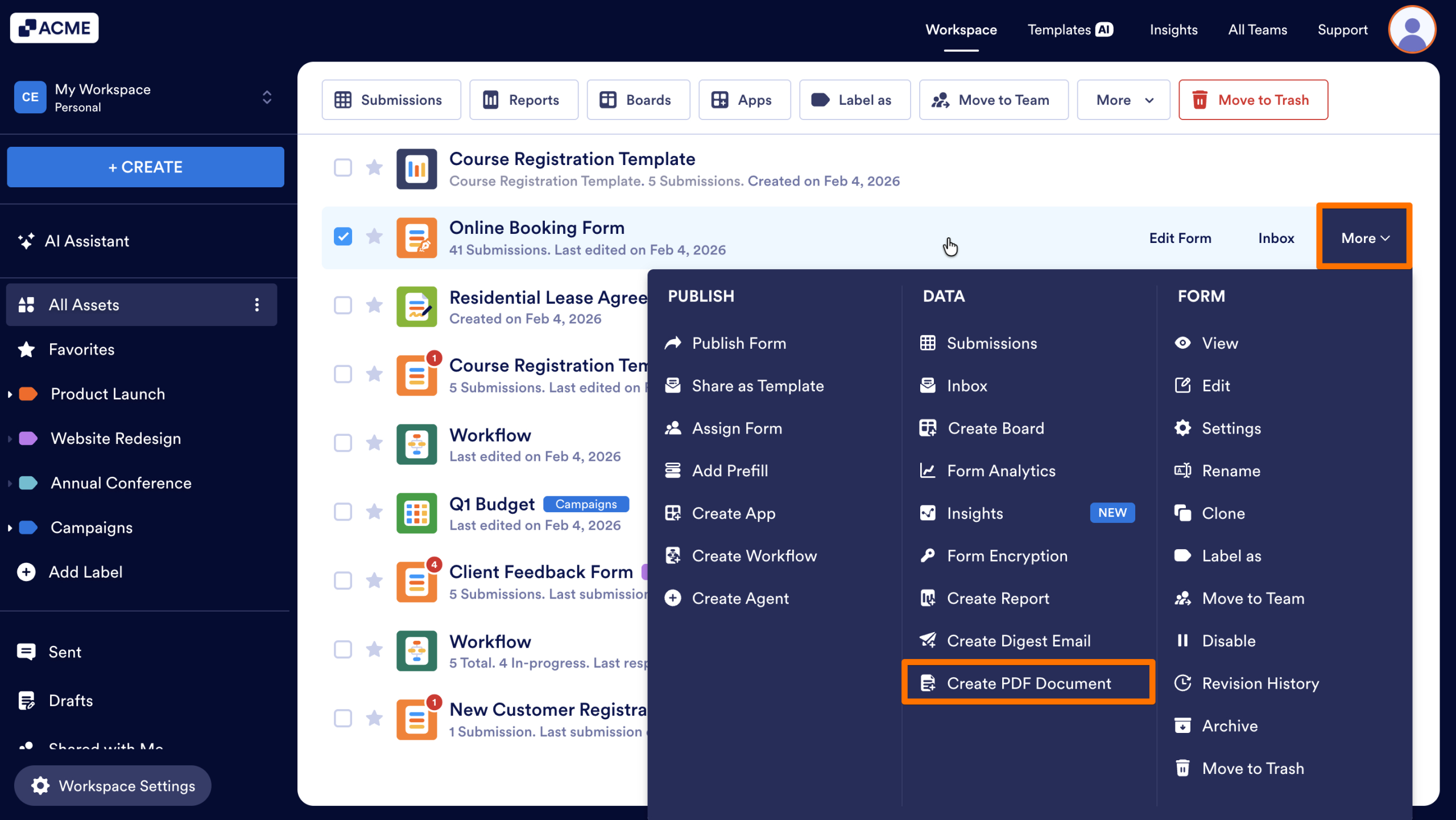1456x820 pixels.
Task: Check the Workflow item checkbox
Action: coord(343,443)
